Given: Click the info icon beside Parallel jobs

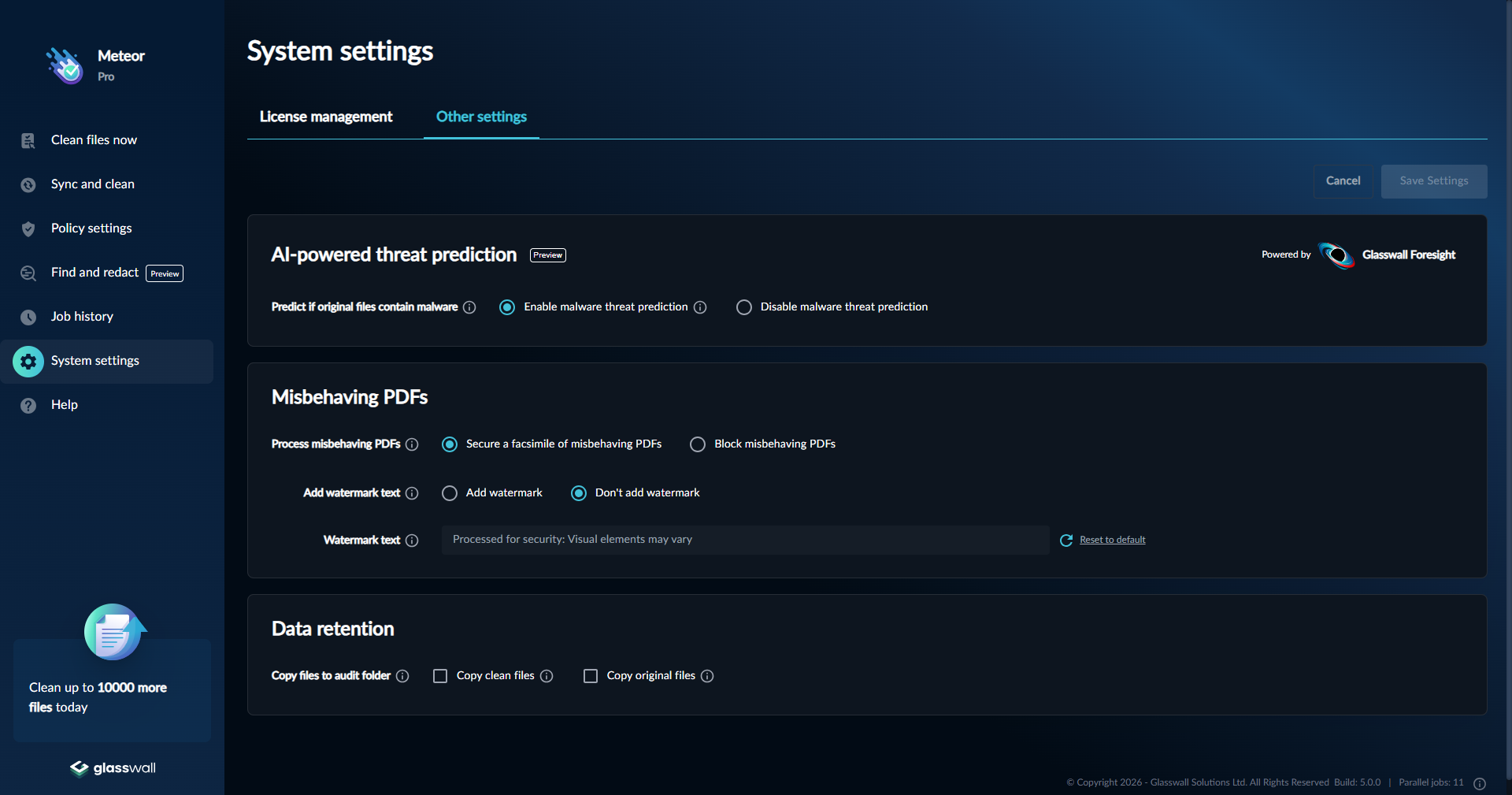Looking at the screenshot, I should click(1480, 784).
